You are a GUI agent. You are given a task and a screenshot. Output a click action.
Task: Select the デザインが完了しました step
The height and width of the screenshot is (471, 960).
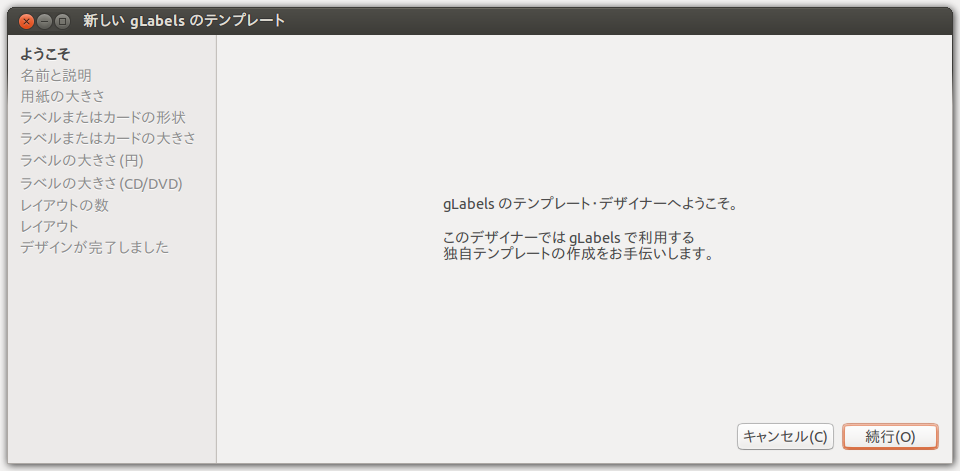pos(94,247)
